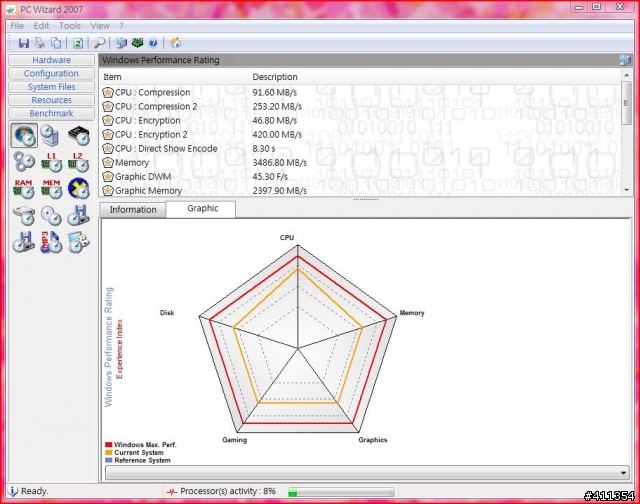Click the computer monitor toolbar icon
640x504 pixels.
(121, 43)
